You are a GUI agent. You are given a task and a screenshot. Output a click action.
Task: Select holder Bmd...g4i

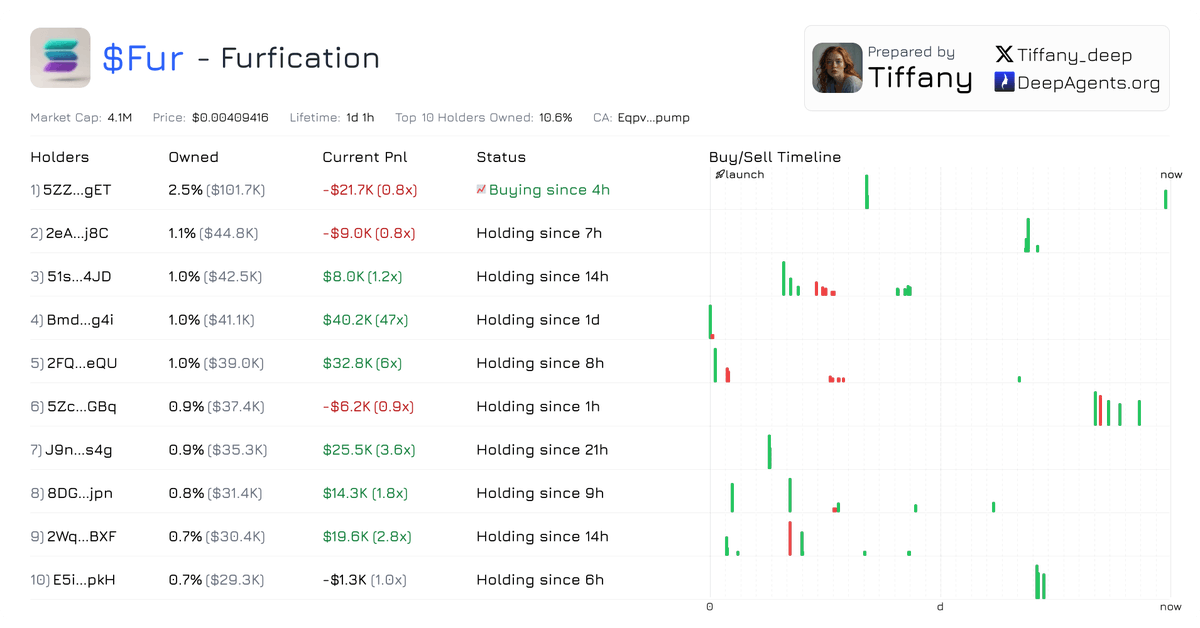80,320
